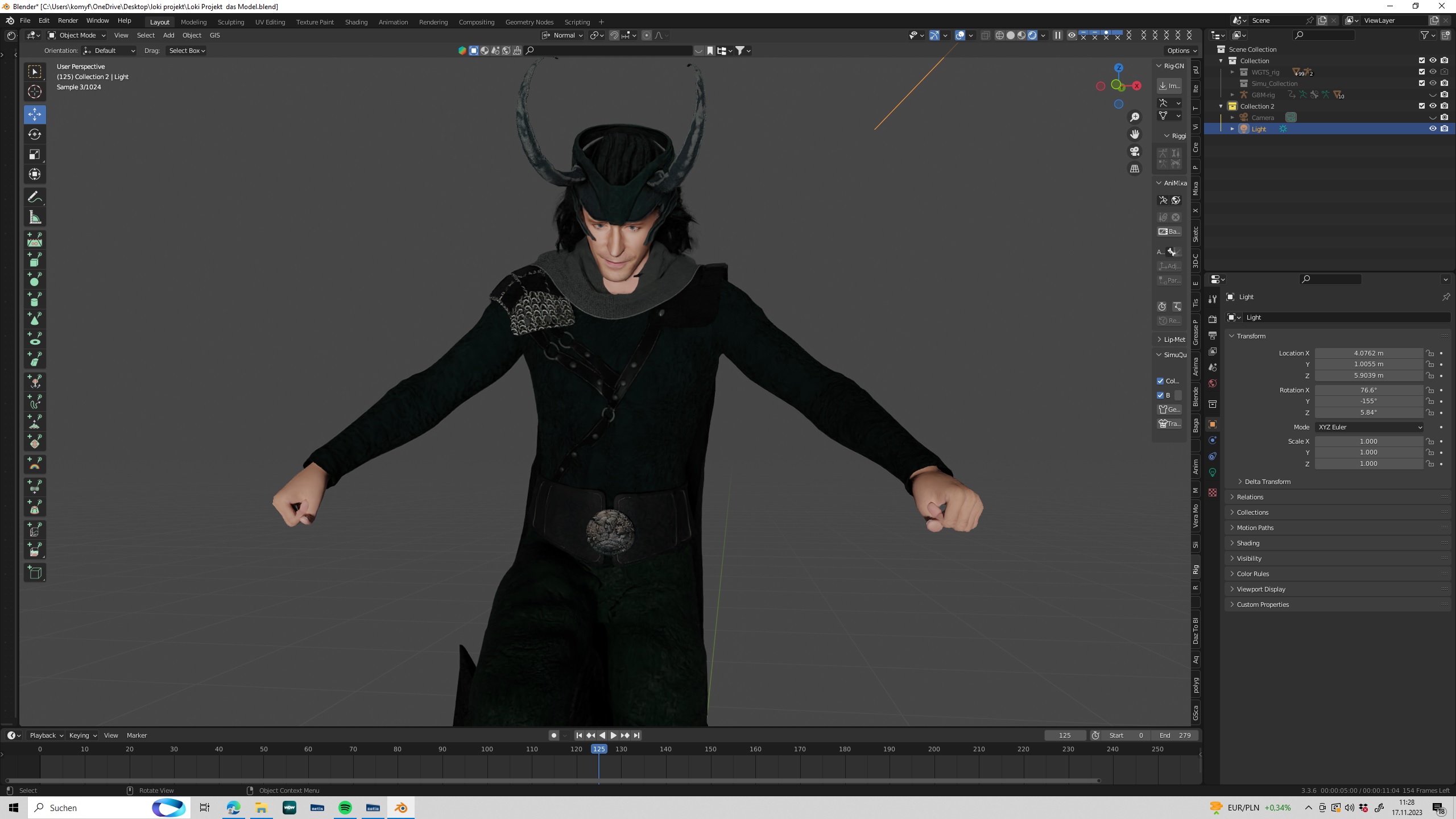Select the Scale tool in left toolbar
The height and width of the screenshot is (819, 1456).
point(35,155)
